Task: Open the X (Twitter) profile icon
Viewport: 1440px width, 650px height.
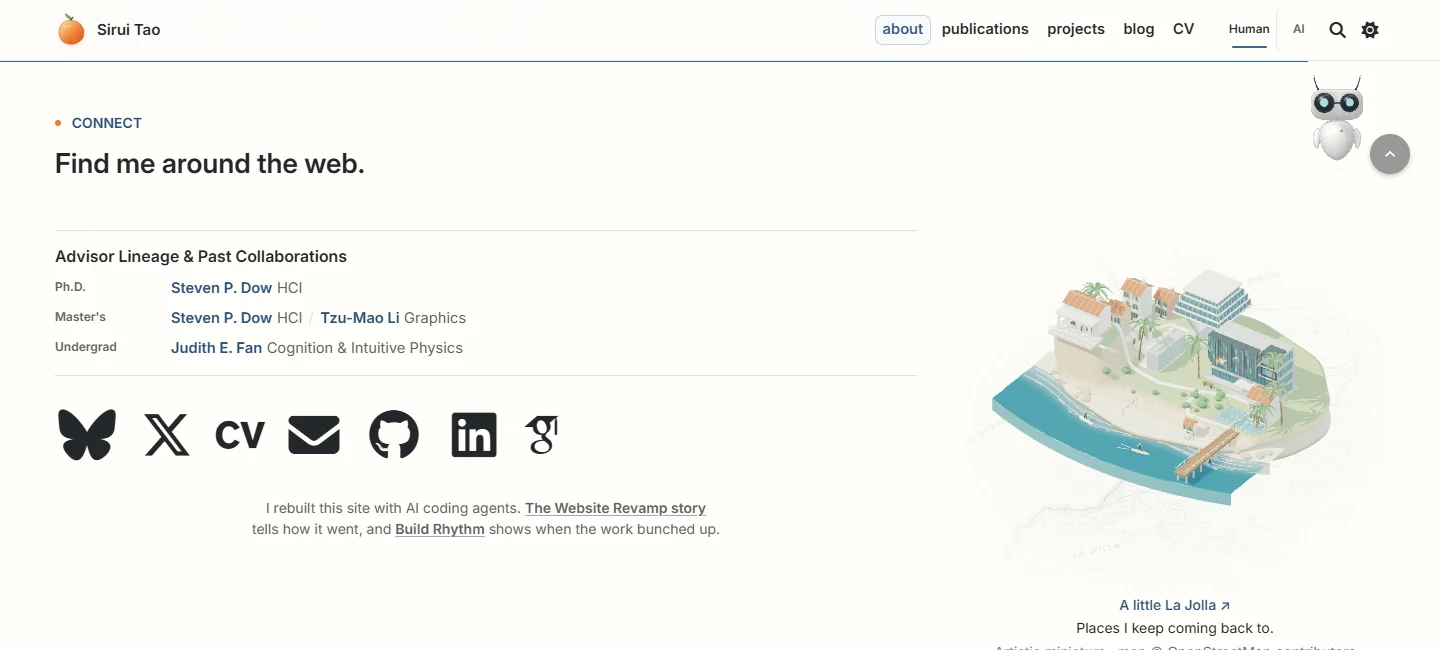Action: (x=167, y=435)
